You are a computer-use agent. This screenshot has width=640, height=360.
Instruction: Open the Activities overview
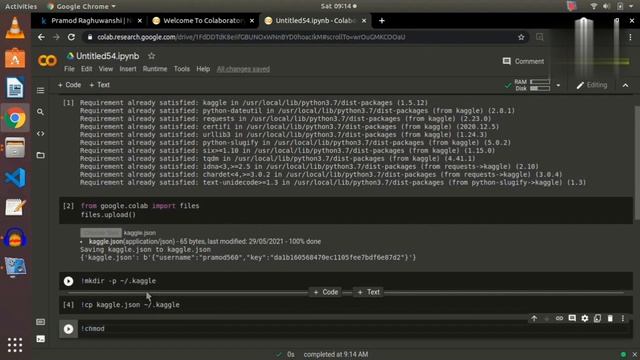(21, 6)
